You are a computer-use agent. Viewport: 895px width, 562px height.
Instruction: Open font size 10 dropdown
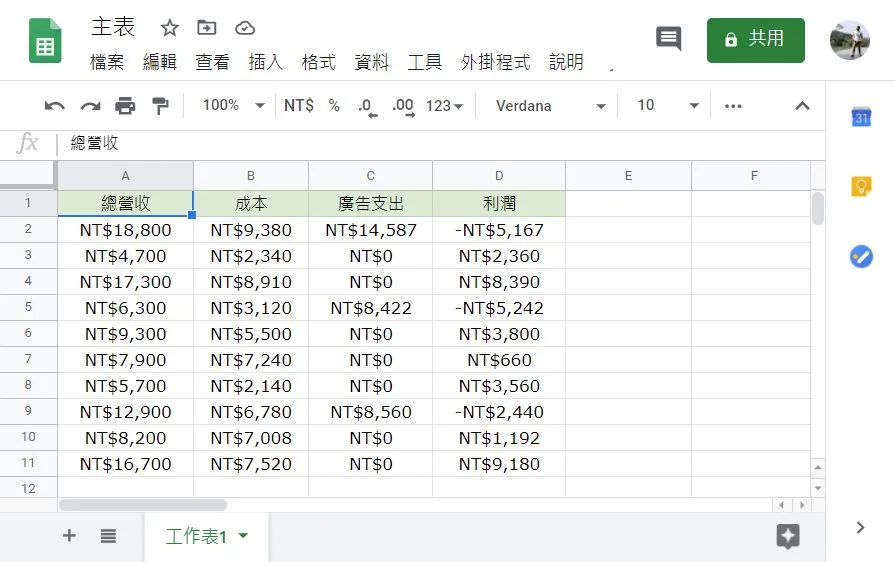click(x=668, y=106)
